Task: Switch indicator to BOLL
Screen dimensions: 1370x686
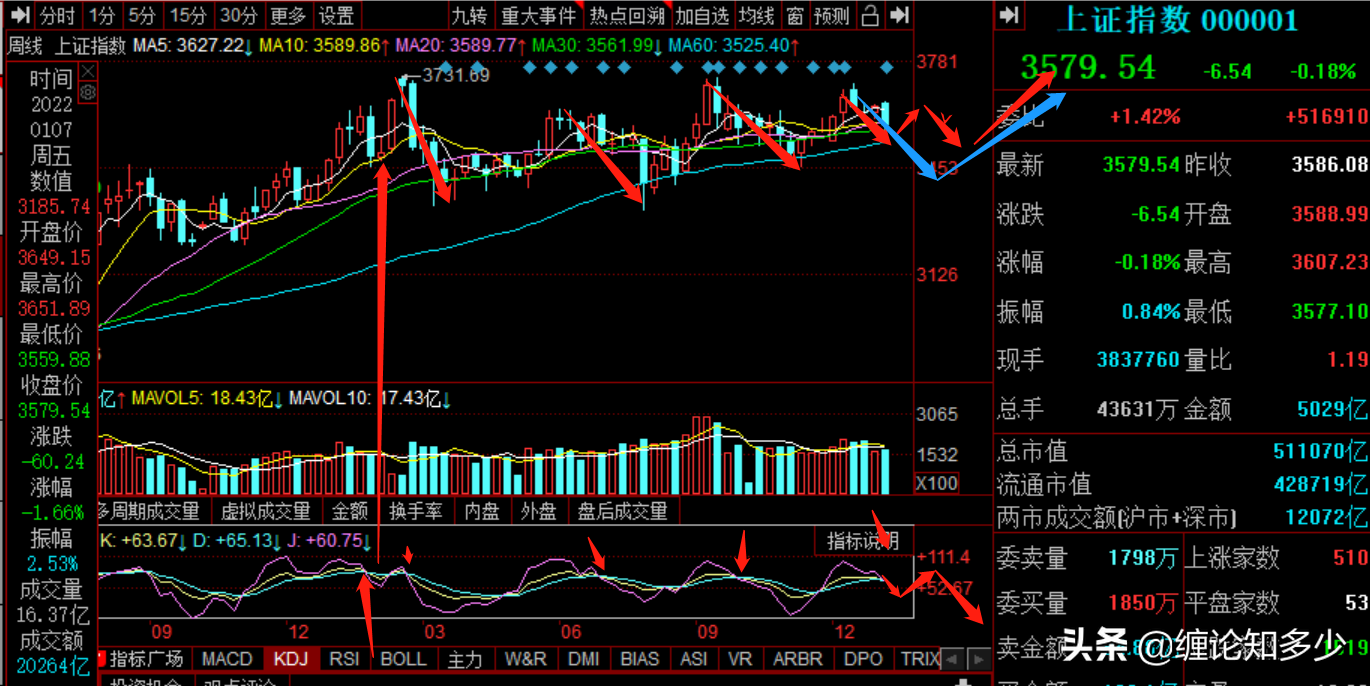Action: pos(403,659)
